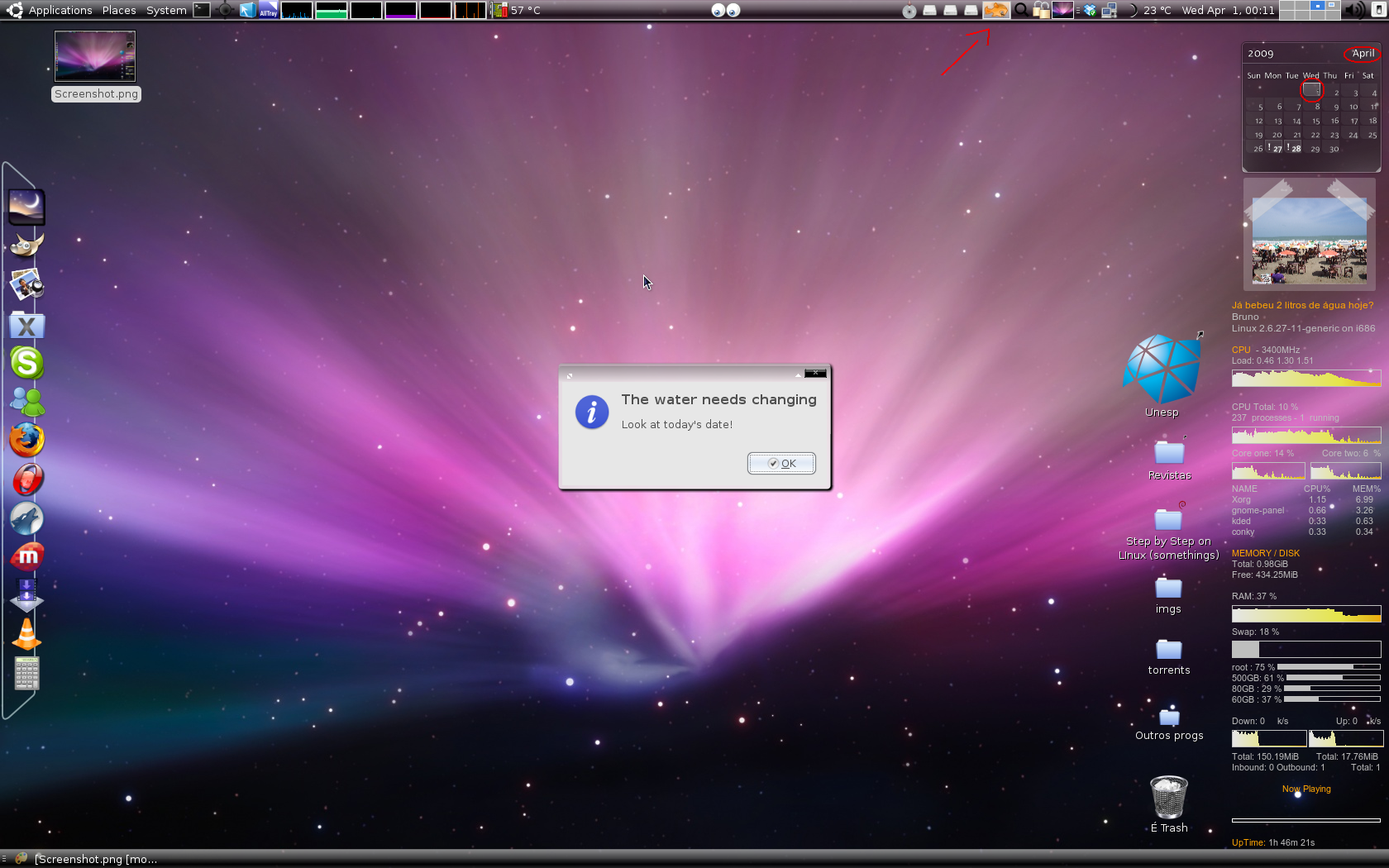Viewport: 1389px width, 868px height.
Task: Expand the System menu
Action: coord(166,10)
